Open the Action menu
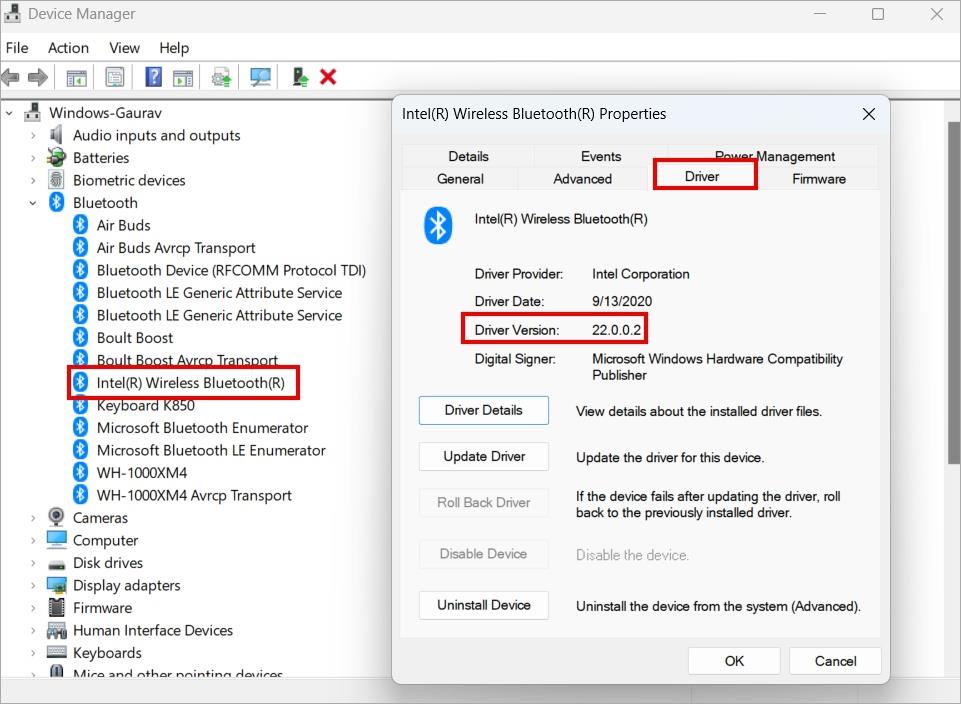 pyautogui.click(x=69, y=48)
